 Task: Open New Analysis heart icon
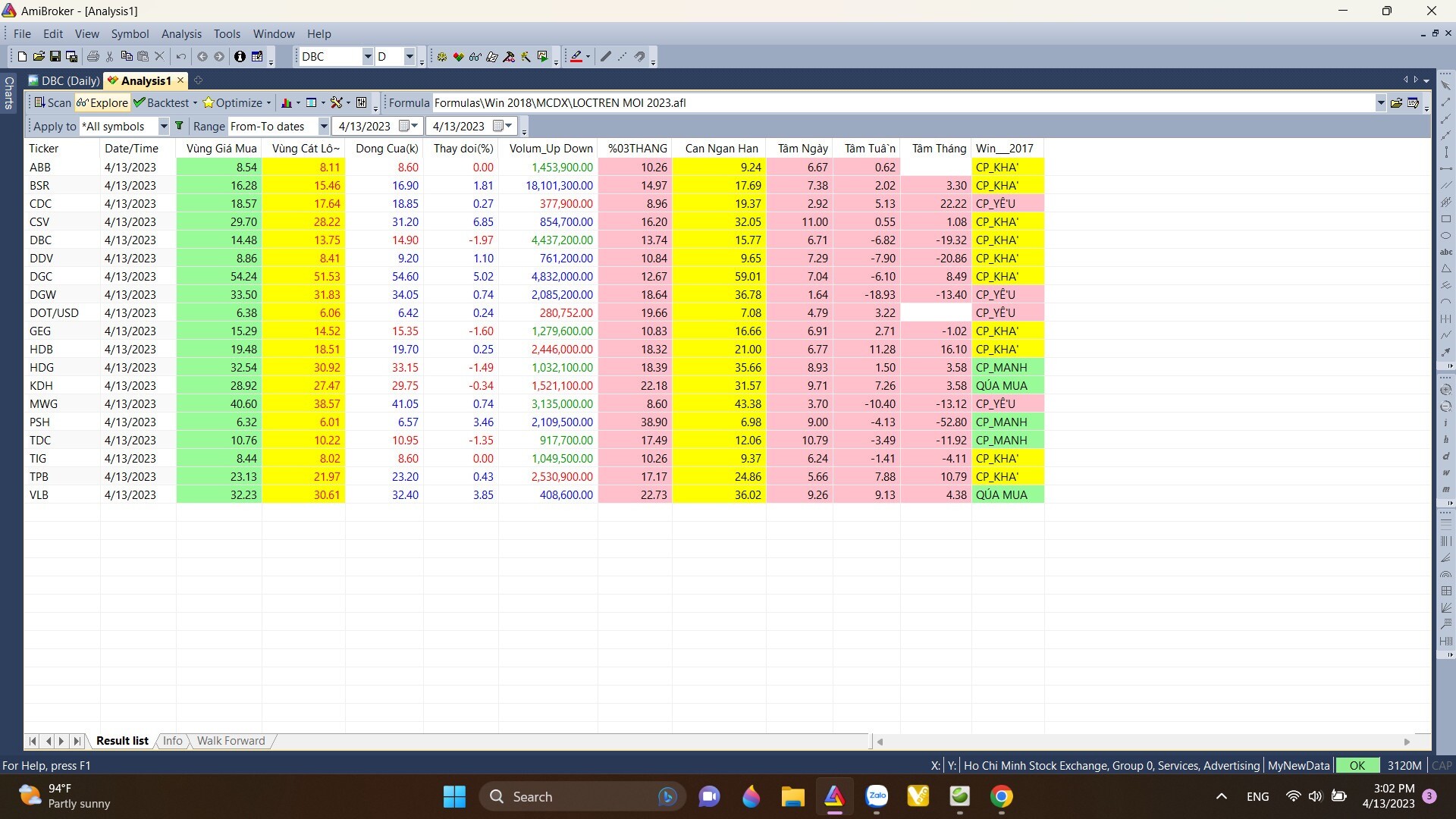tap(459, 57)
